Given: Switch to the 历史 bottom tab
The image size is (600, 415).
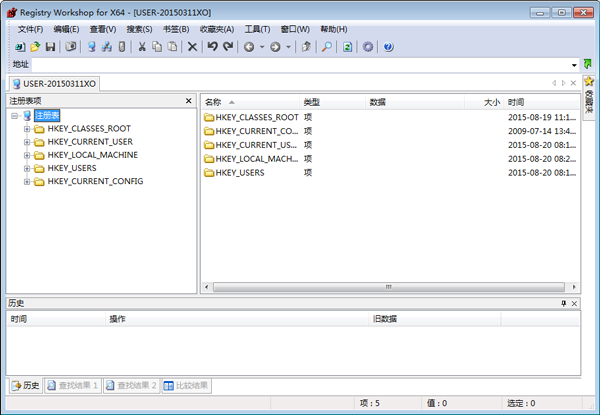Looking at the screenshot, I should [25, 385].
